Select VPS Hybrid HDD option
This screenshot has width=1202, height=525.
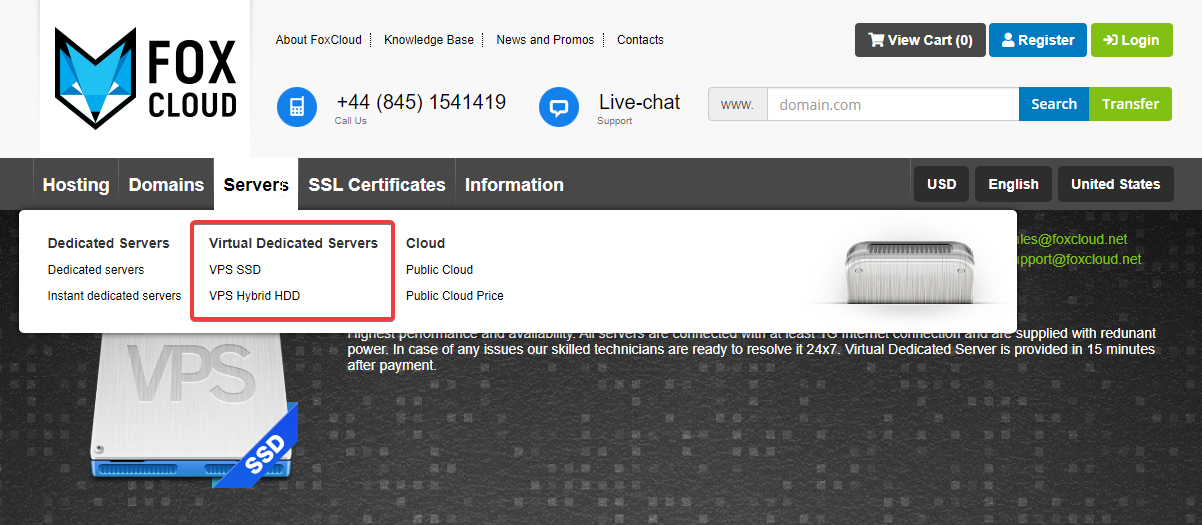point(254,296)
